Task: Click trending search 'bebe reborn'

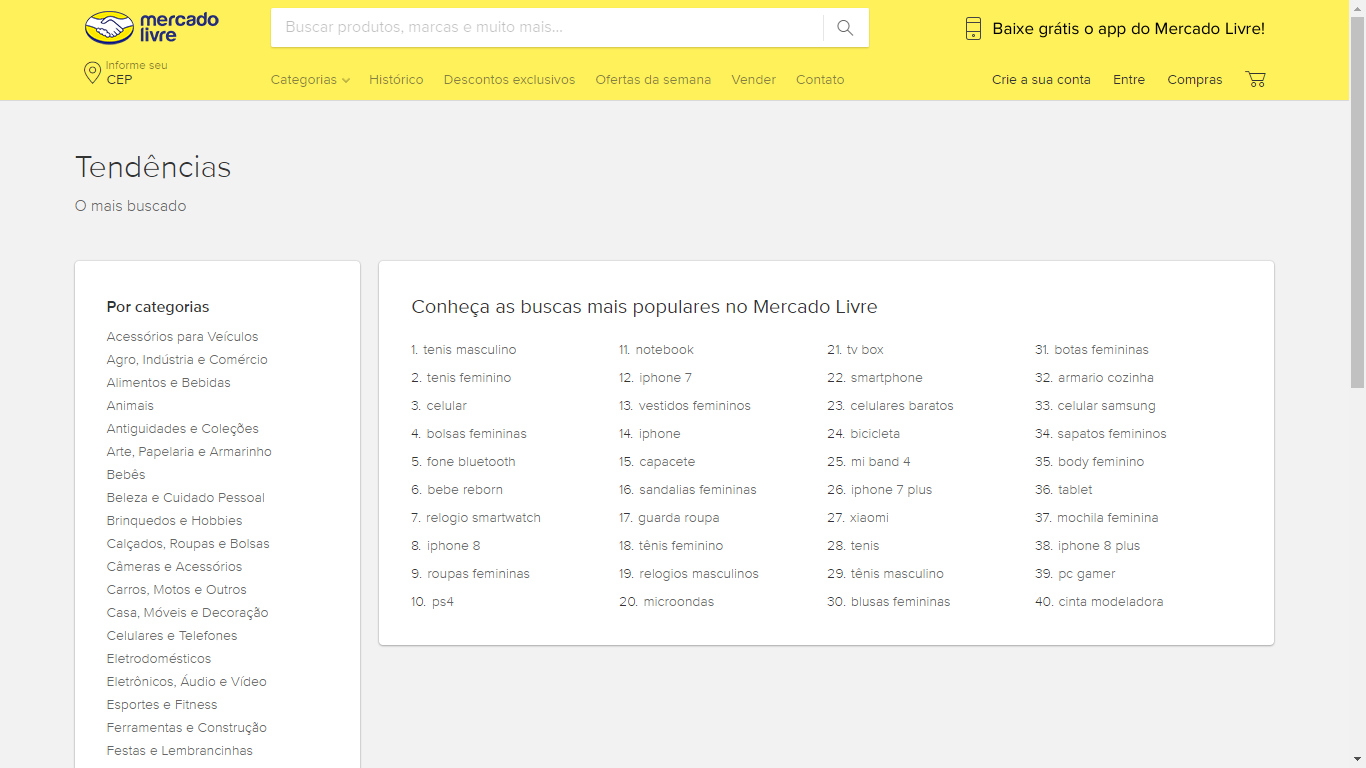Action: coord(465,490)
